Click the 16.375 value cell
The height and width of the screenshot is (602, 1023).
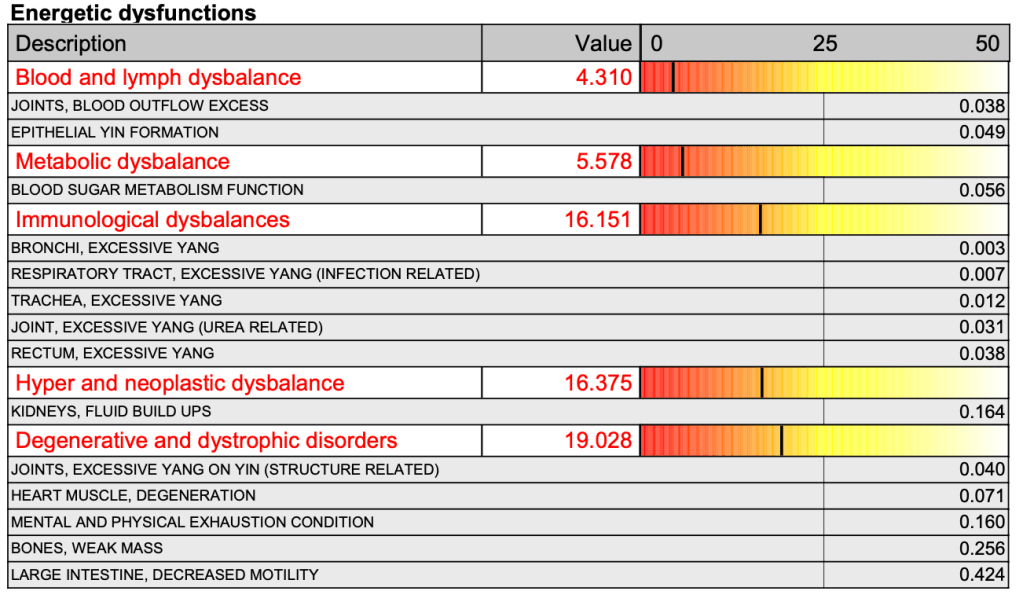click(x=598, y=383)
